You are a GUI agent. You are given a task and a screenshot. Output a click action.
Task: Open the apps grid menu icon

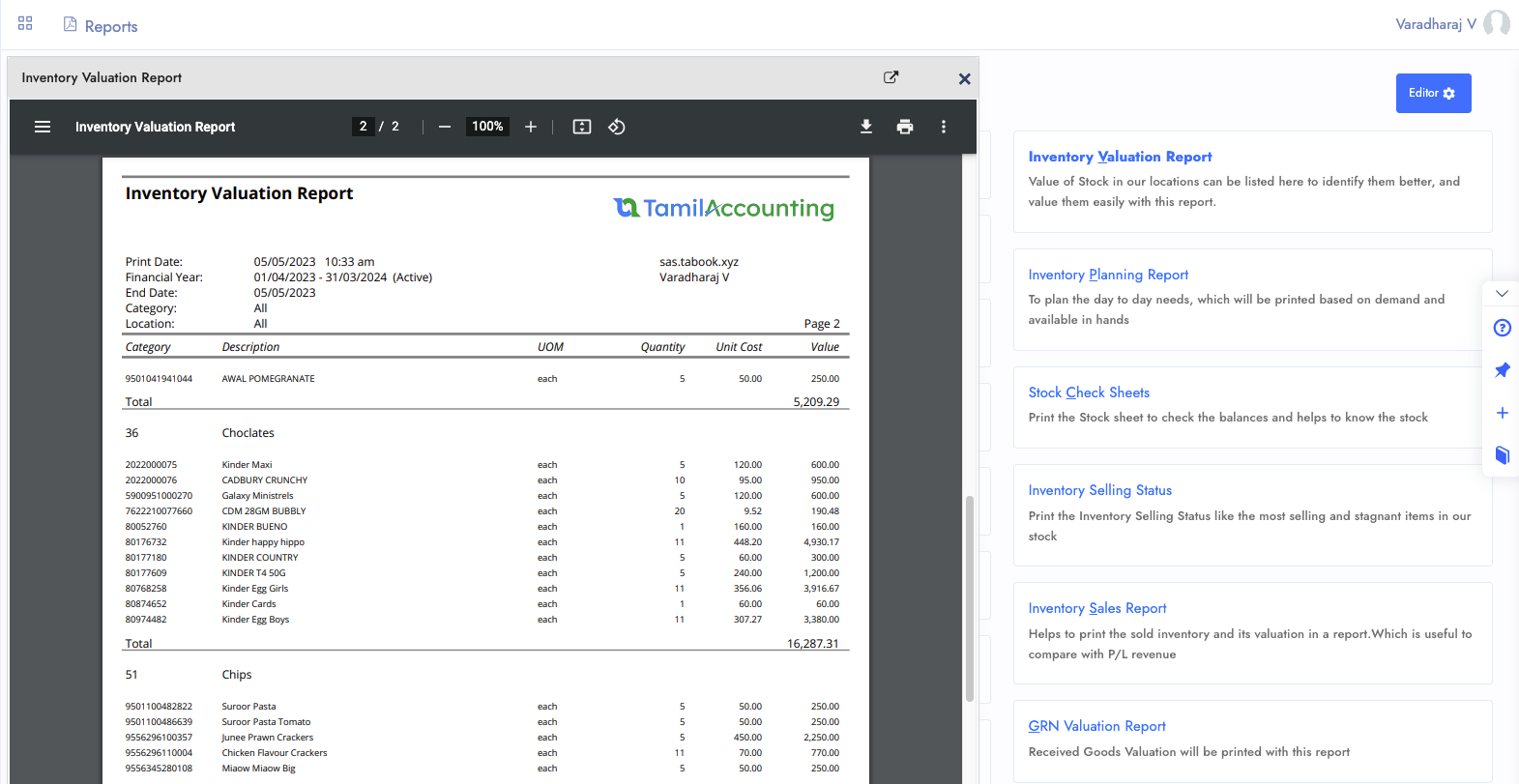coord(25,23)
